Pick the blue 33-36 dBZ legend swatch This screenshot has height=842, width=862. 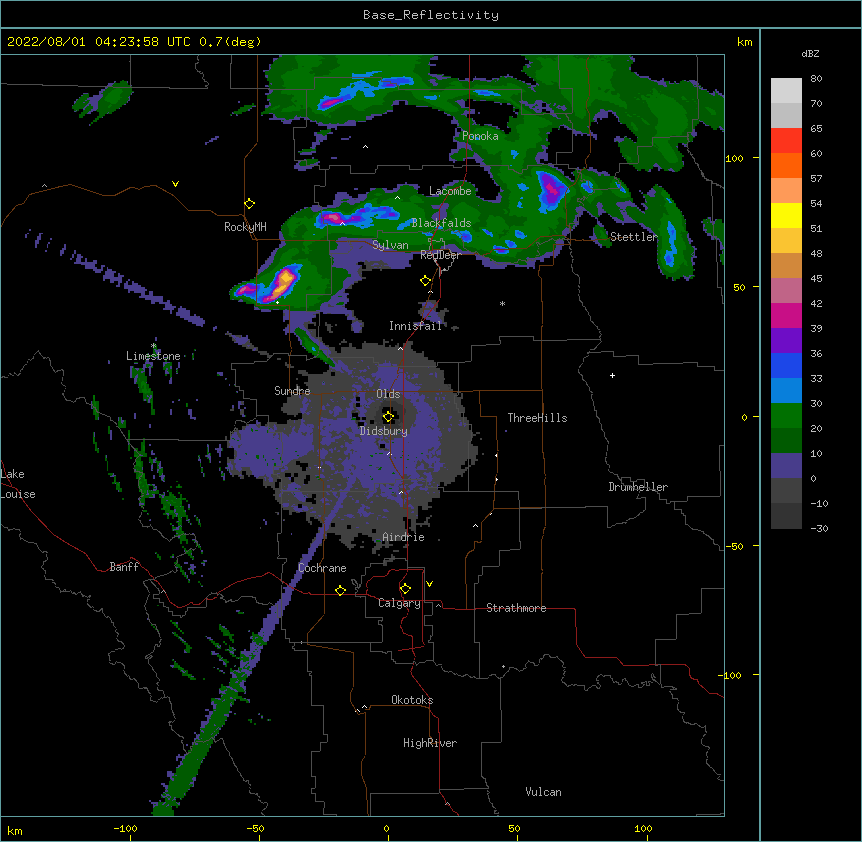tap(786, 365)
